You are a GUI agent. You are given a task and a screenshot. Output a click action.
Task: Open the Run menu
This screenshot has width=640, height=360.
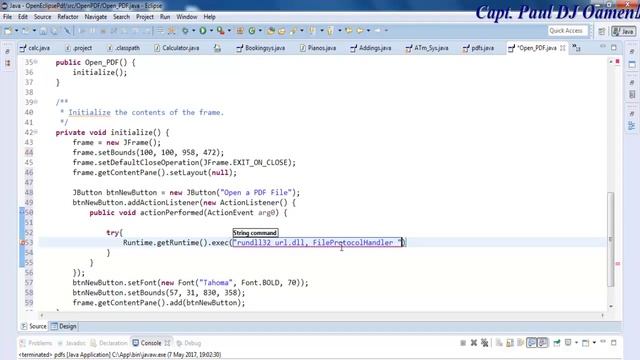coord(165,17)
